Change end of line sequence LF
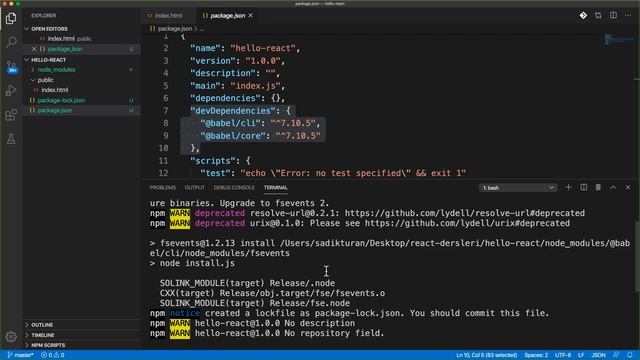640x360 pixels. (x=581, y=355)
